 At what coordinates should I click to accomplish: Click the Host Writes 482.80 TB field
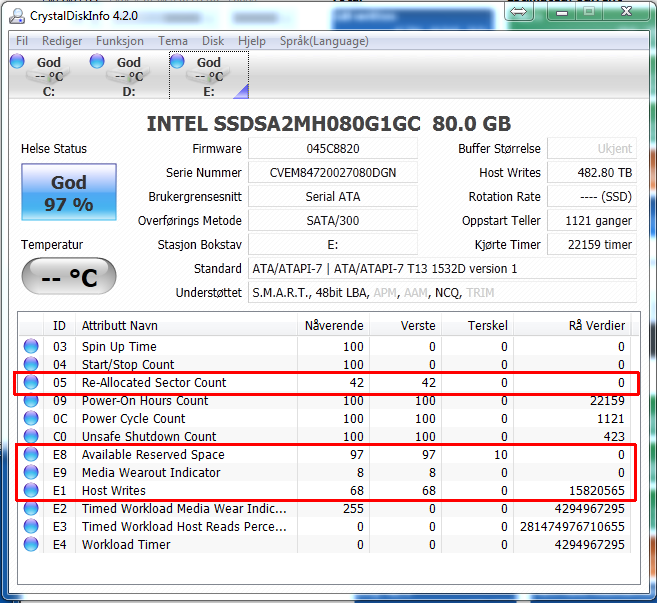(592, 173)
